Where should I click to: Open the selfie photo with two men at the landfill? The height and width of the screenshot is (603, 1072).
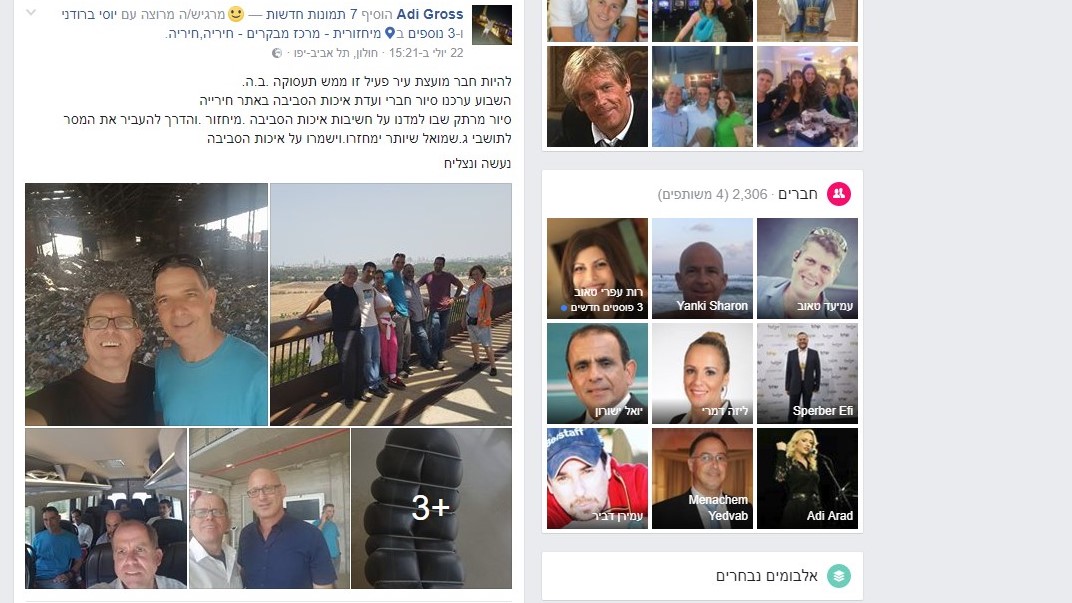click(x=146, y=304)
